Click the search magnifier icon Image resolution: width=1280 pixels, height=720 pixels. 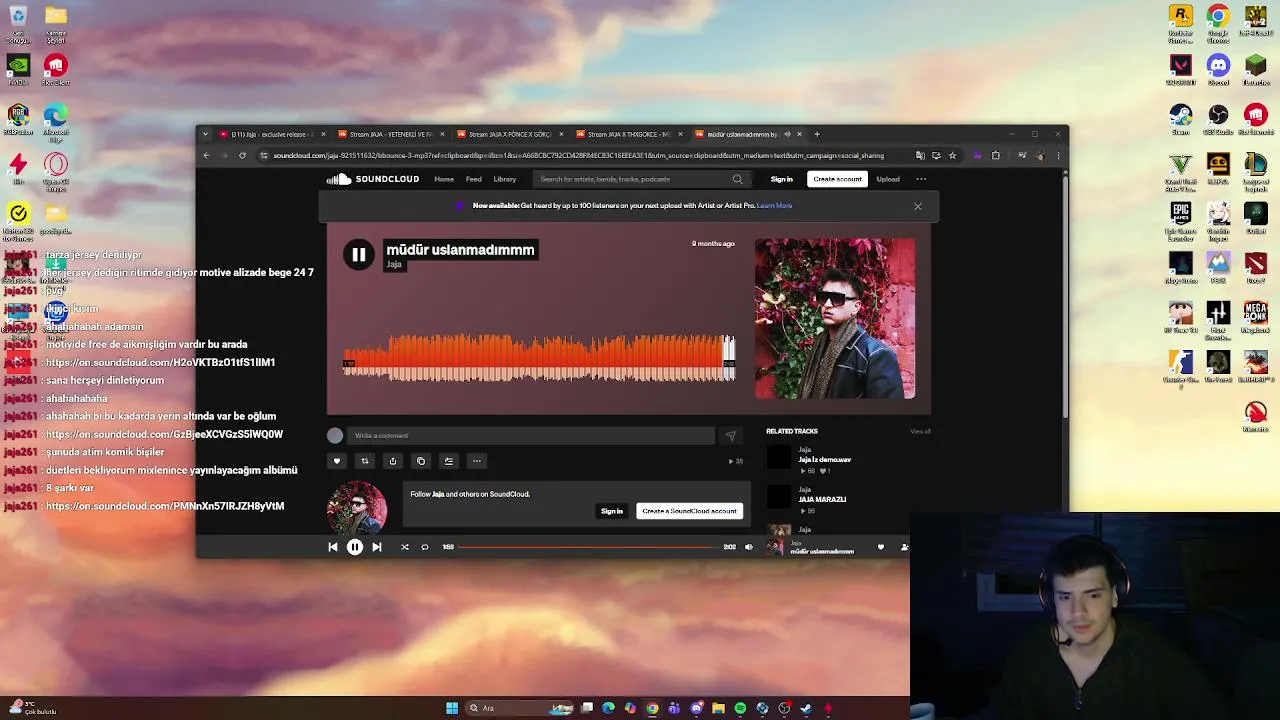click(738, 179)
